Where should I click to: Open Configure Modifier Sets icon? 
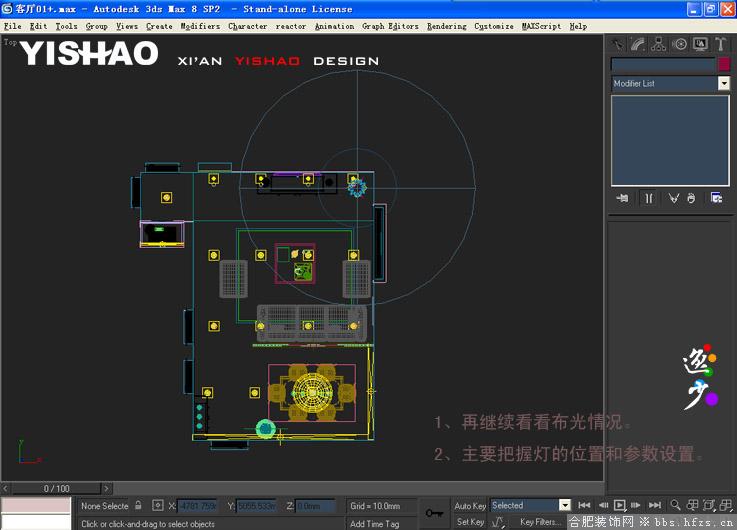pos(716,198)
